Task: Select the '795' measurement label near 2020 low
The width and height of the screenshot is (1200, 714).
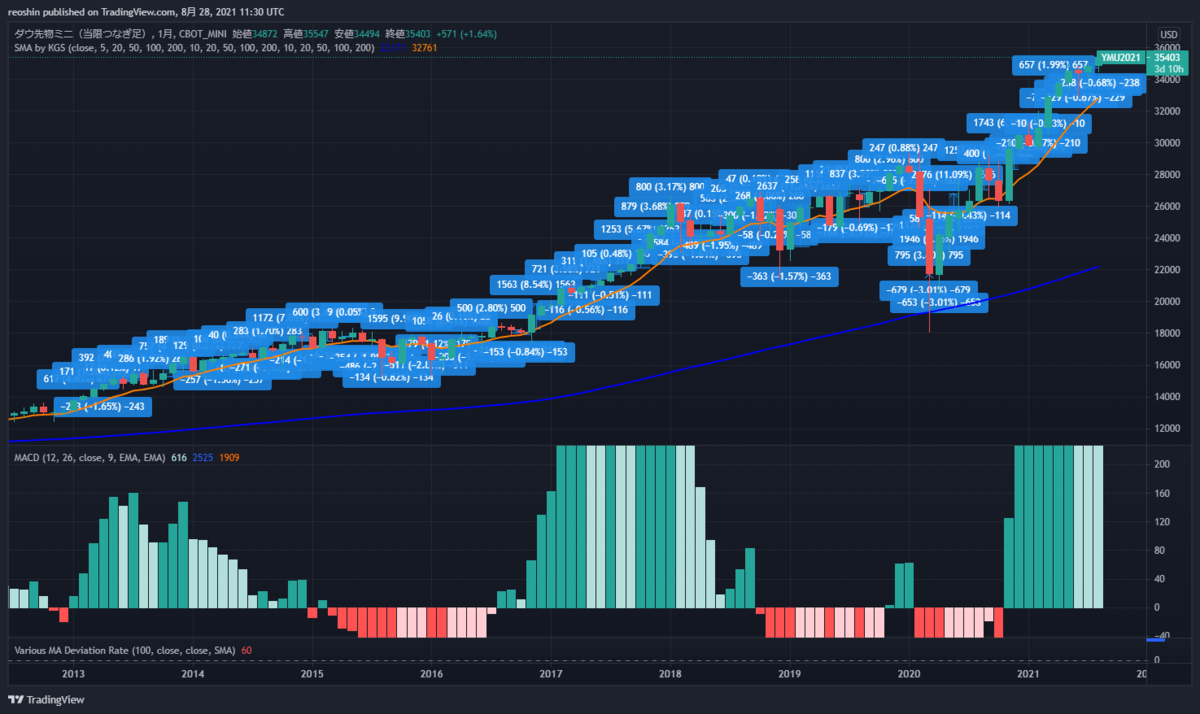Action: [x=930, y=255]
